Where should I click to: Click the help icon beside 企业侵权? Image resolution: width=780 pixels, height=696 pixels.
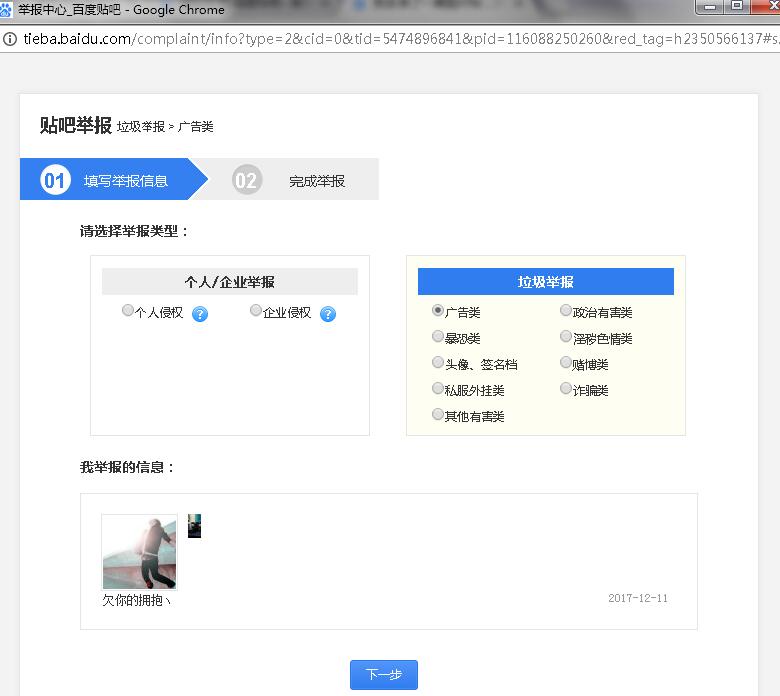pyautogui.click(x=328, y=314)
